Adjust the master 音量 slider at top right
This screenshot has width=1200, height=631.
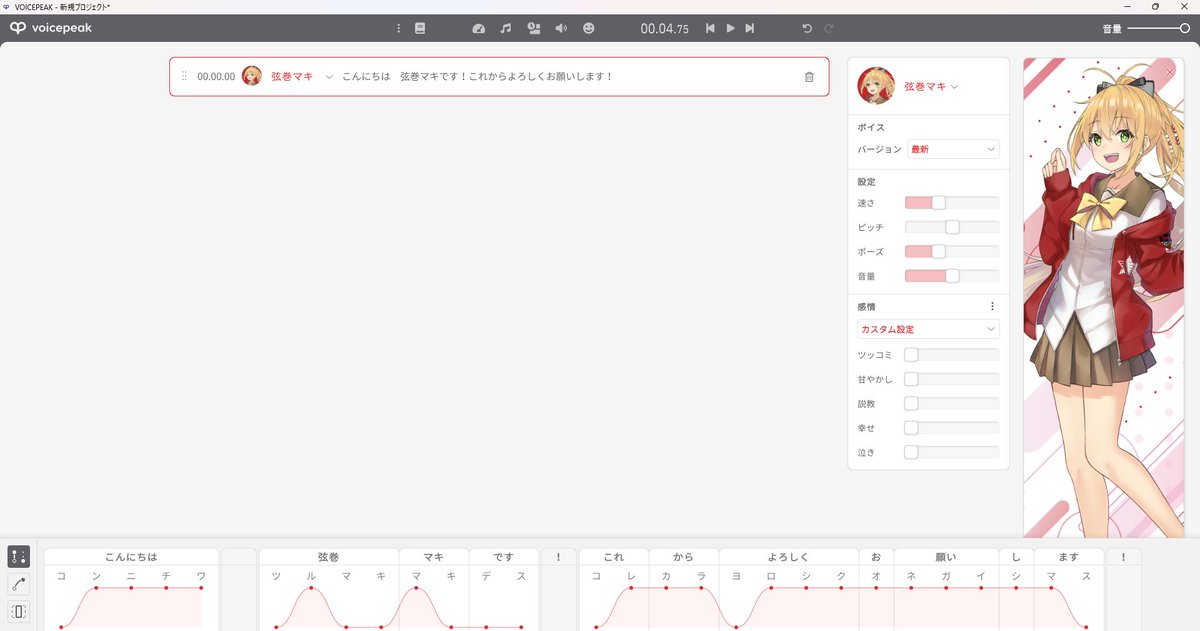(x=1158, y=28)
